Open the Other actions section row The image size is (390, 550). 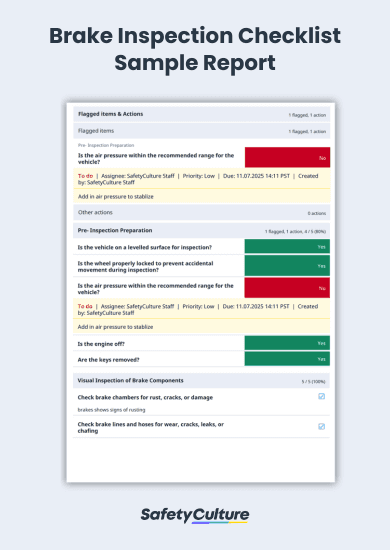pyautogui.click(x=202, y=213)
